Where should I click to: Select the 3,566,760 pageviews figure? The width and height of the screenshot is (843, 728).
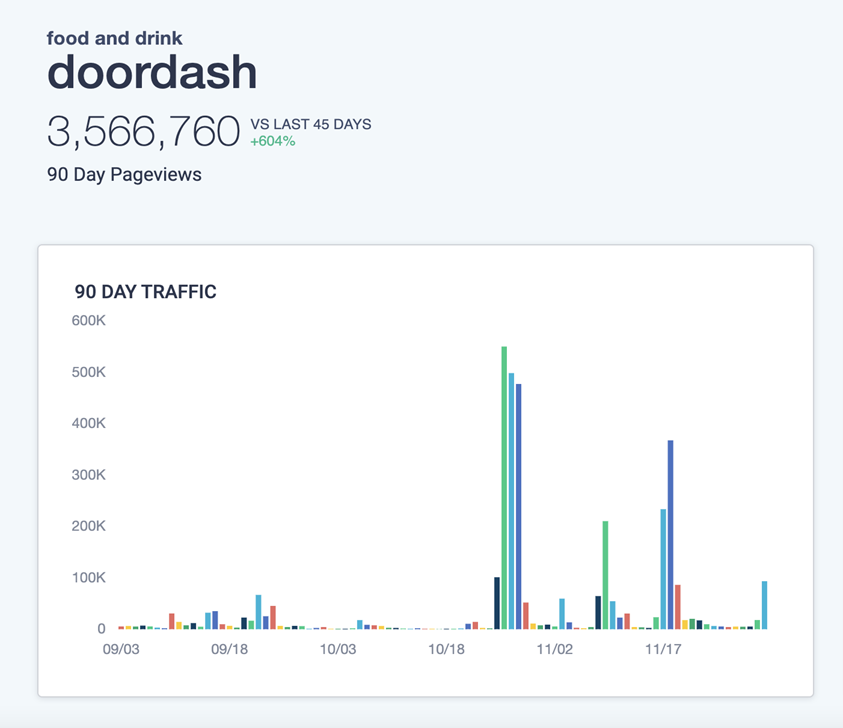[x=144, y=132]
